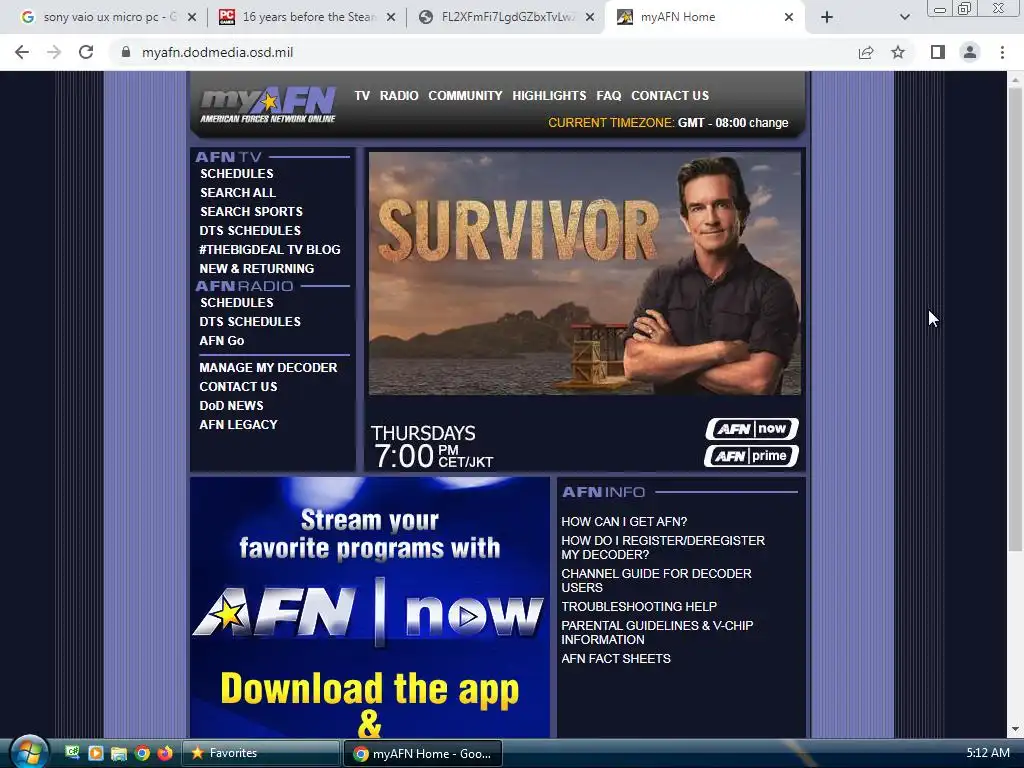Open the Windows Start button
Image resolution: width=1024 pixels, height=768 pixels.
coord(28,752)
